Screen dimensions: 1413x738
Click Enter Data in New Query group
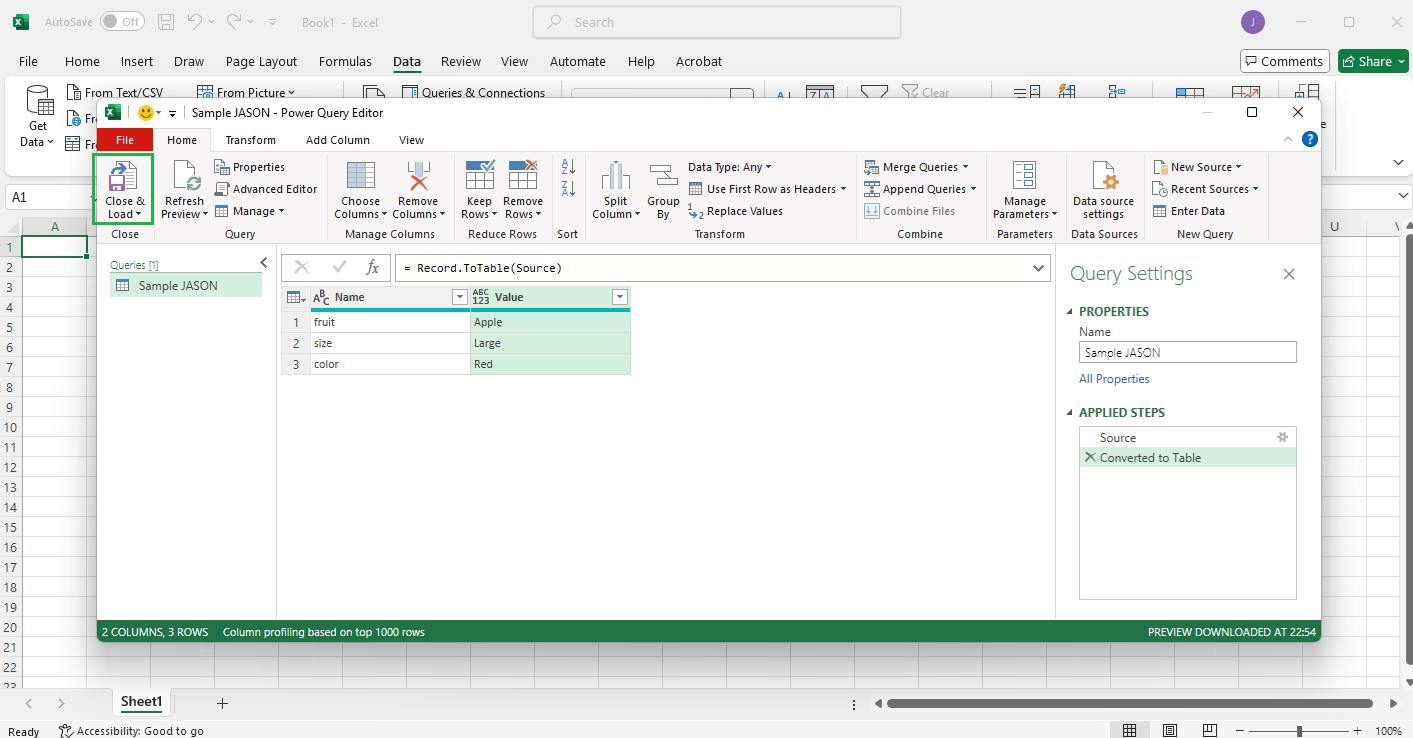1189,211
